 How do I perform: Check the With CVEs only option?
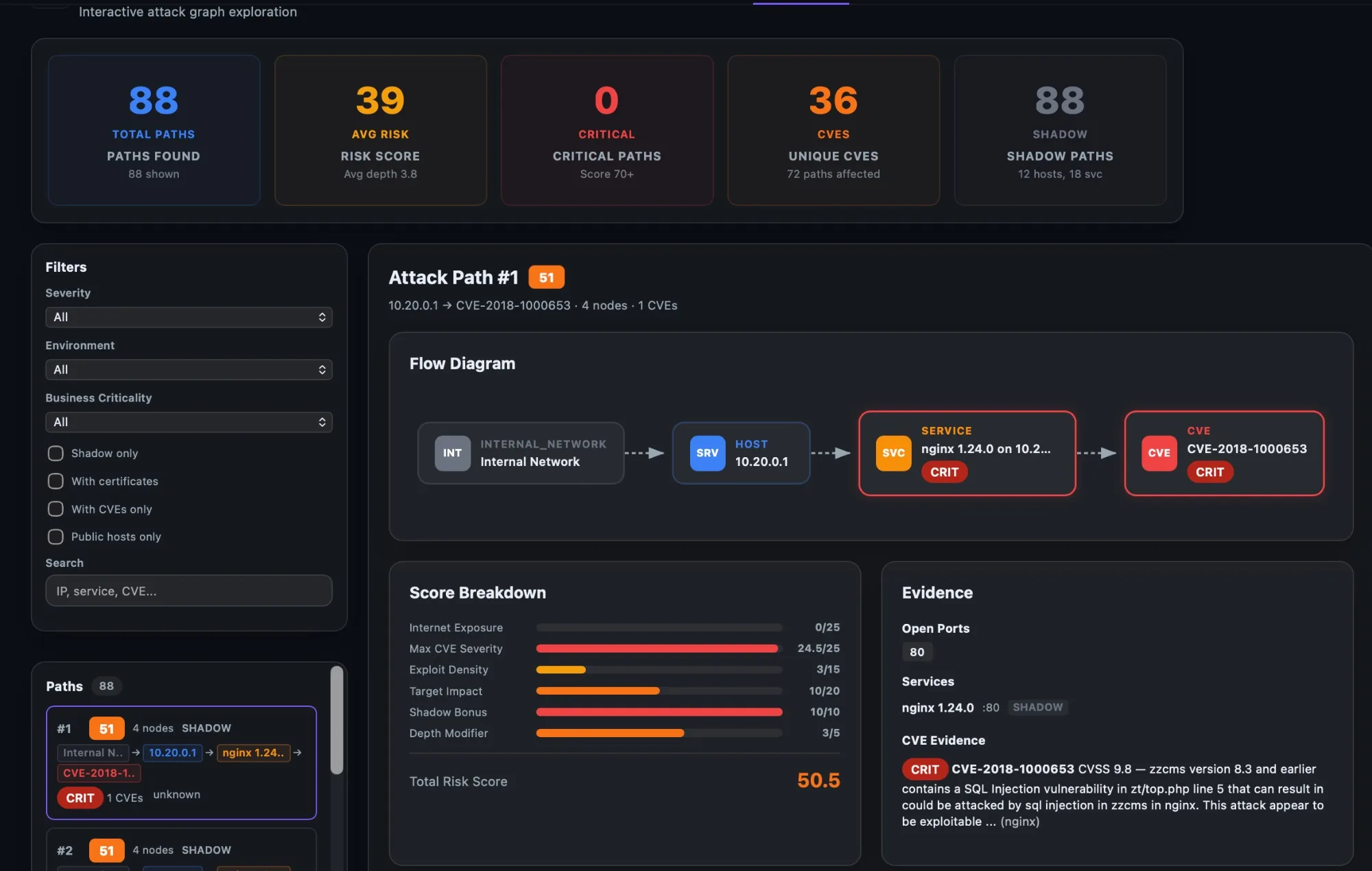click(x=56, y=509)
